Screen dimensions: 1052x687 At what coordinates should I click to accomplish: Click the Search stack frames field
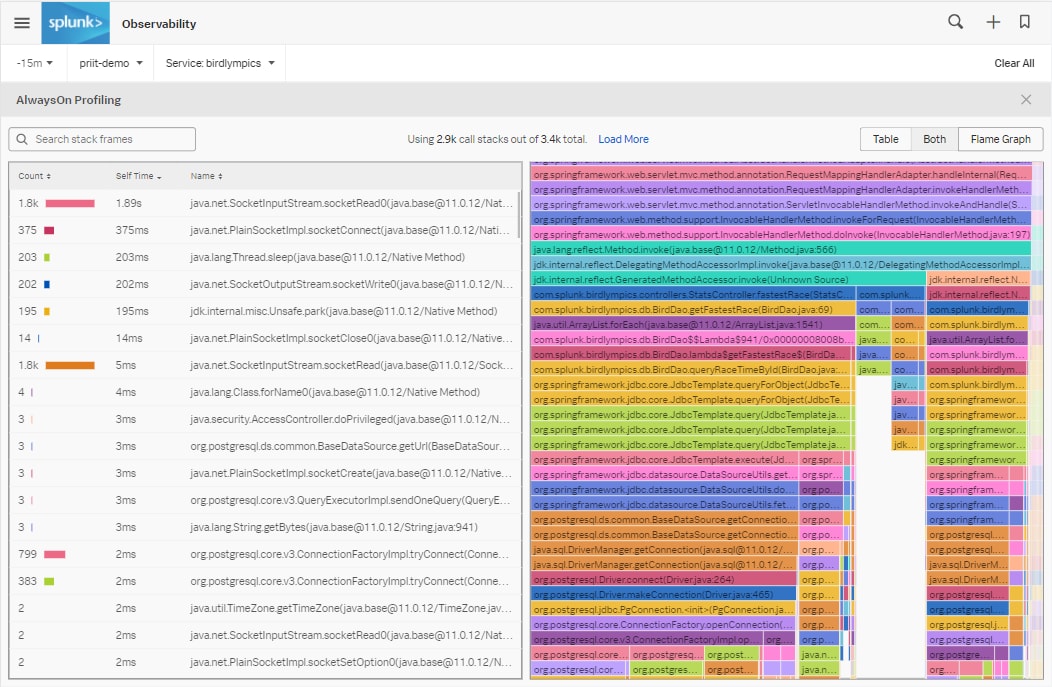(x=102, y=139)
